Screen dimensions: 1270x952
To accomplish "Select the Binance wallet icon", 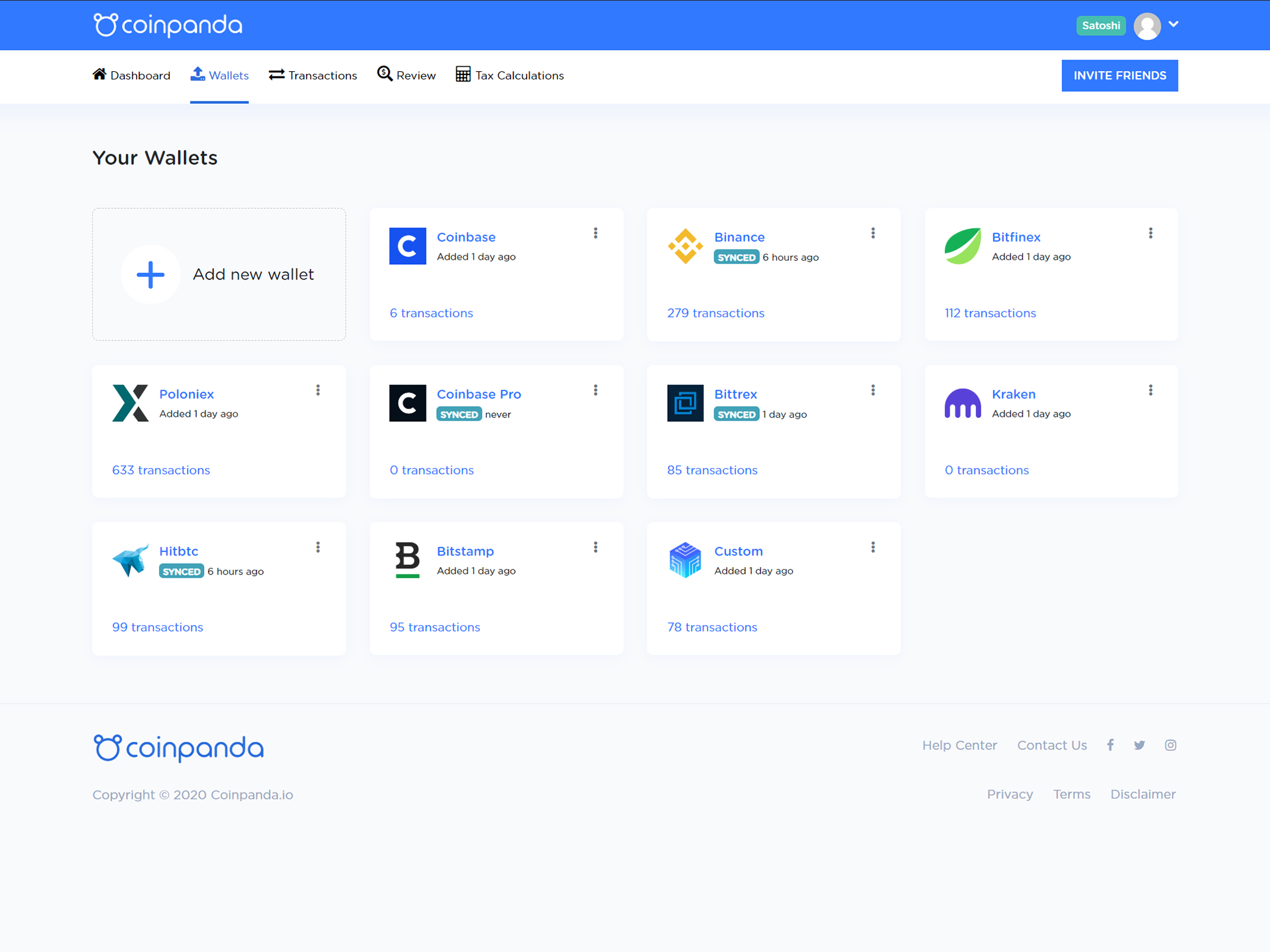I will [x=685, y=246].
